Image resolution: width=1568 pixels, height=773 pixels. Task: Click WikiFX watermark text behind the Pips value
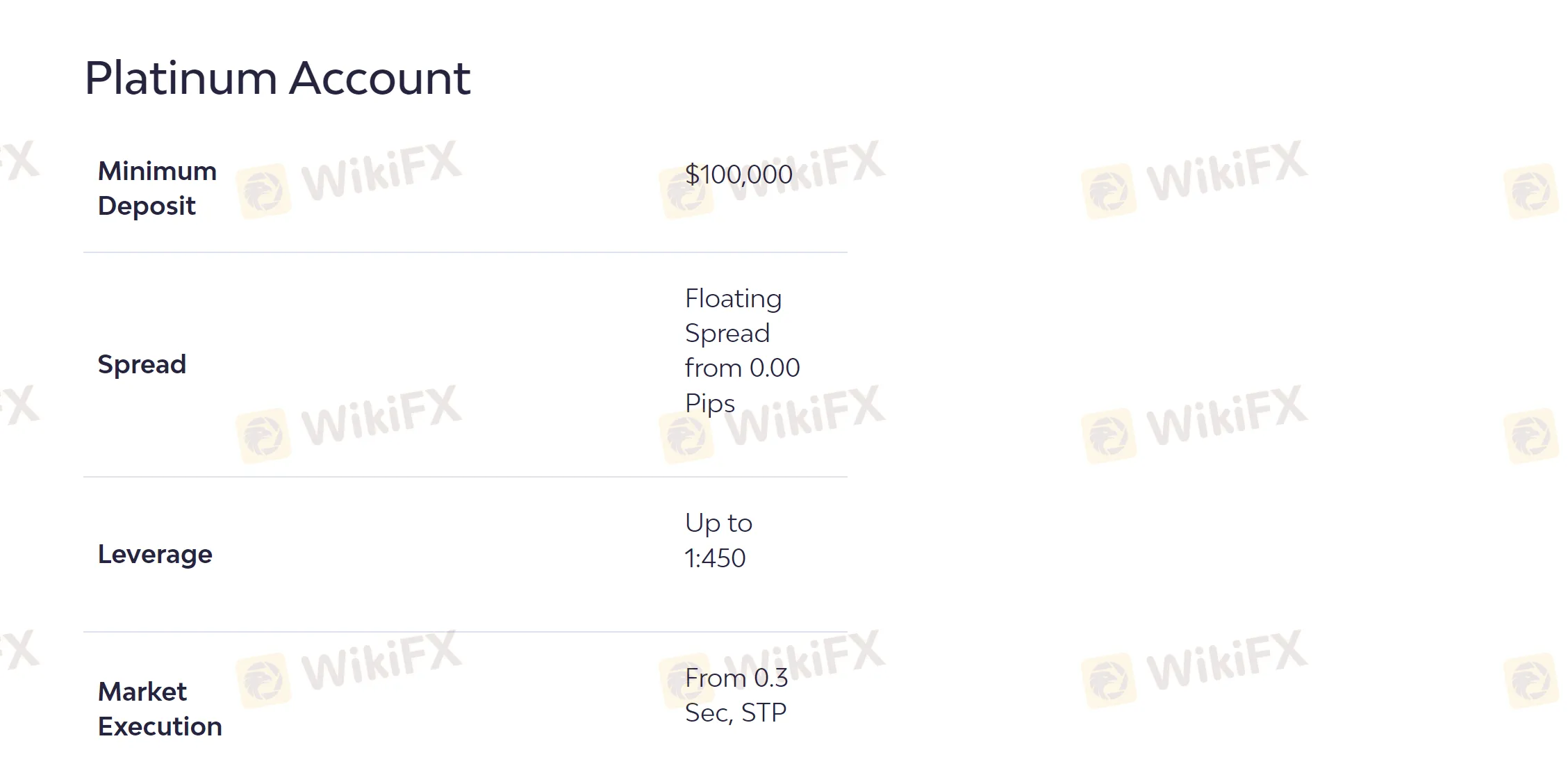tap(806, 416)
